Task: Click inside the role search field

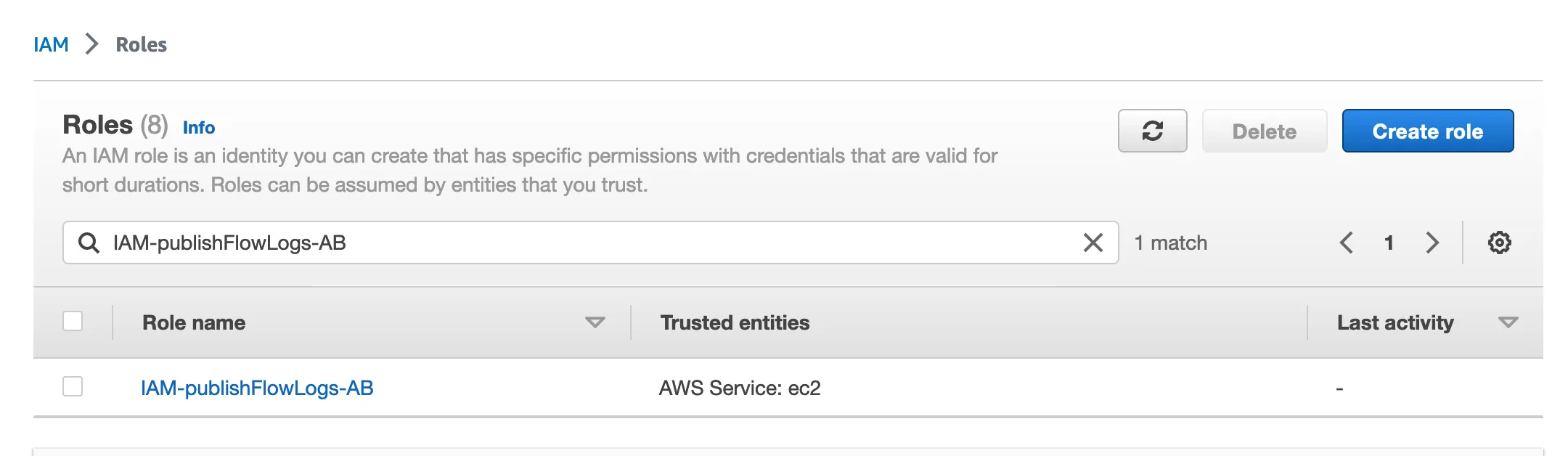Action: click(x=581, y=243)
